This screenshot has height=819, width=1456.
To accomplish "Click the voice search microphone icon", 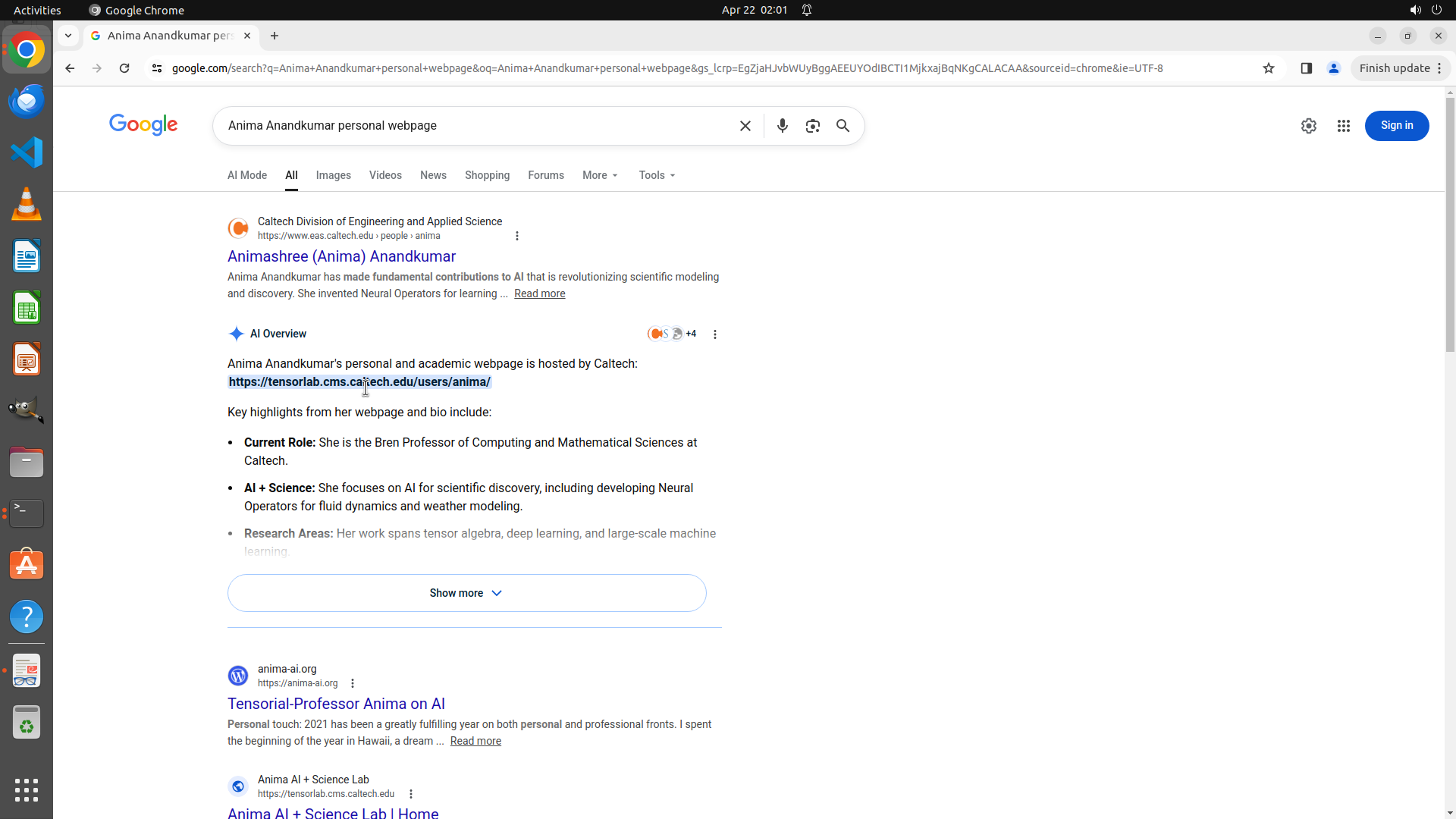I will [782, 126].
